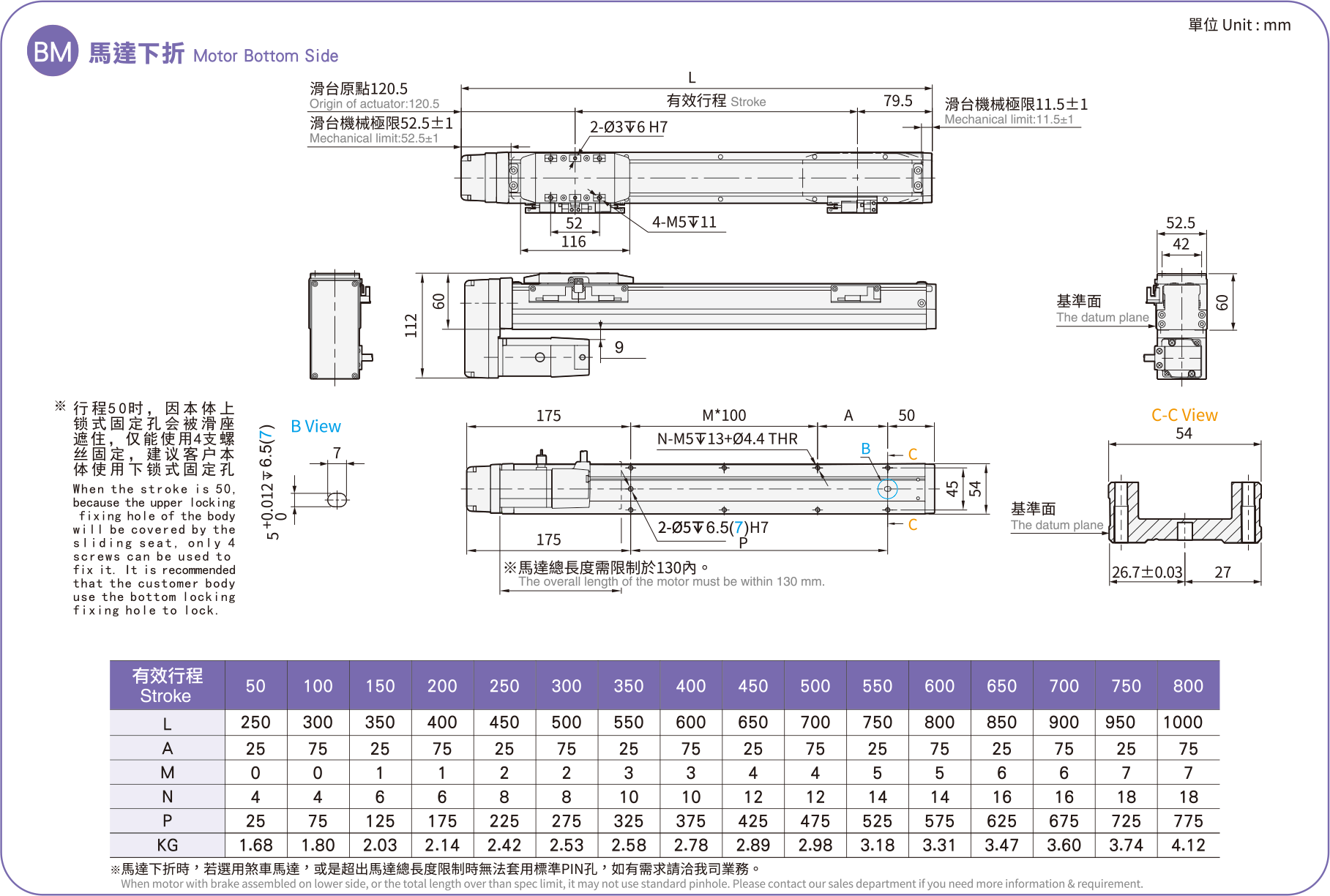This screenshot has width=1330, height=896.
Task: Select the 50 stroke column header
Action: pyautogui.click(x=255, y=686)
